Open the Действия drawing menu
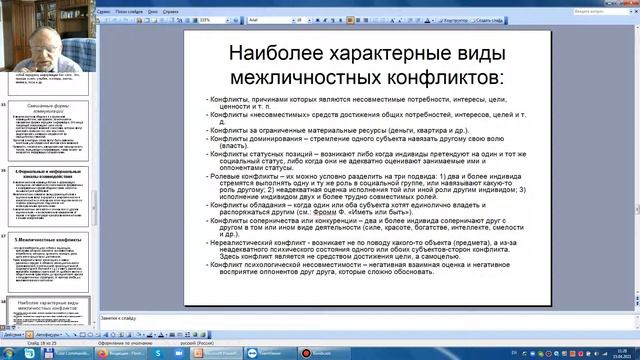The image size is (640, 360). click(x=13, y=335)
